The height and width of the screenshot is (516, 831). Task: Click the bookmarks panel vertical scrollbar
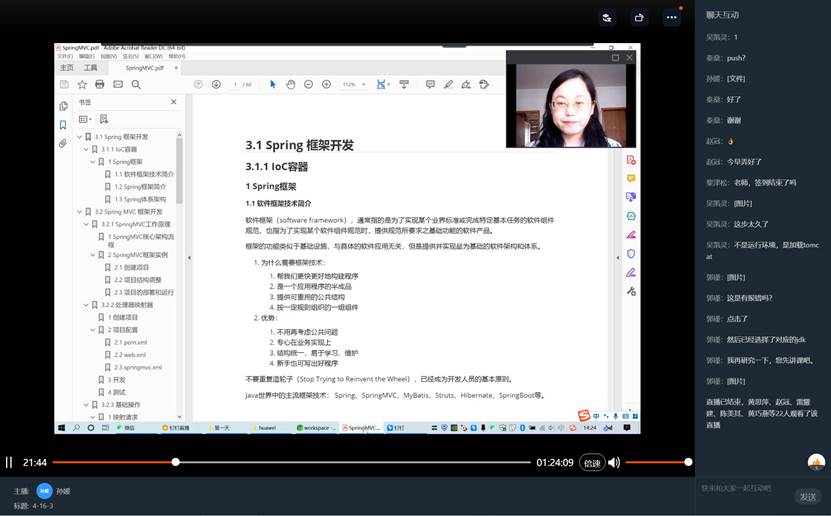pos(179,171)
